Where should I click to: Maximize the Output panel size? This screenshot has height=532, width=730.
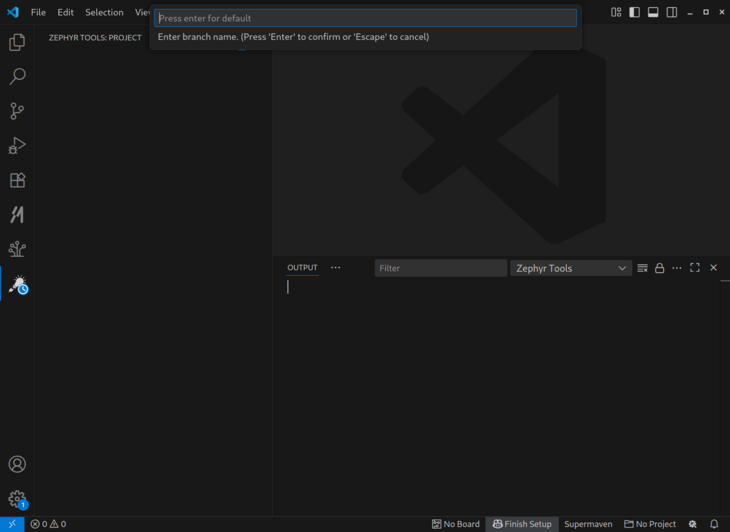(695, 268)
